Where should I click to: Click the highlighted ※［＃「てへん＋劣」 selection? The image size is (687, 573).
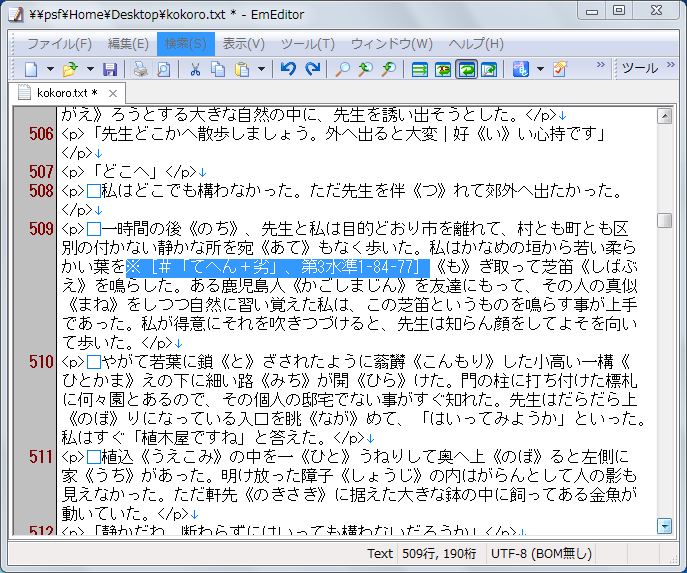[x=278, y=267]
